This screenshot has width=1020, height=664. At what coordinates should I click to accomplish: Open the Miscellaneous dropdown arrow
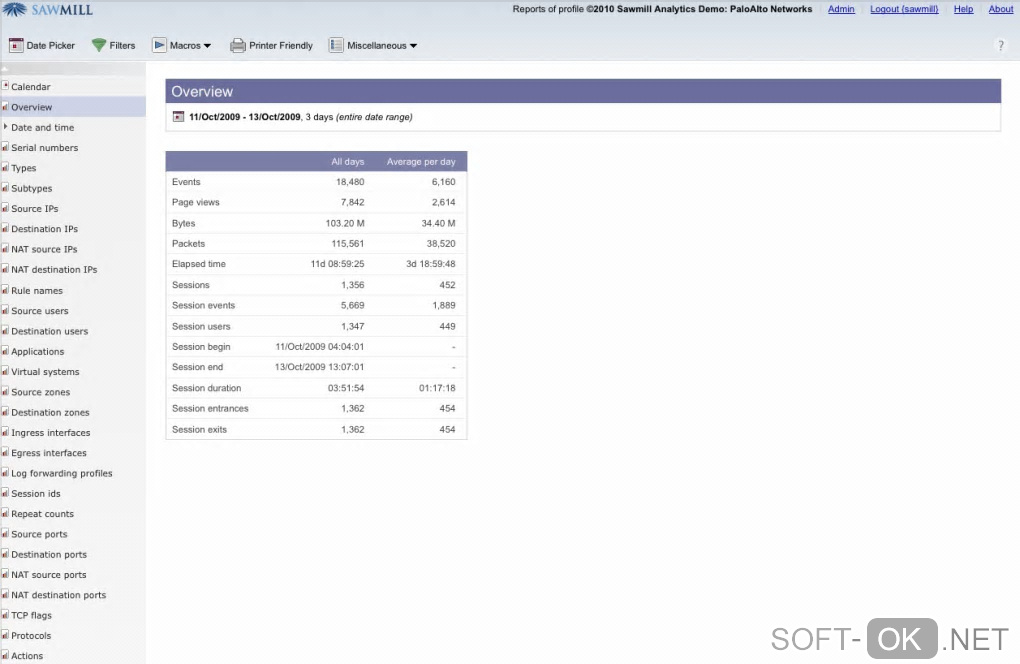coord(413,46)
